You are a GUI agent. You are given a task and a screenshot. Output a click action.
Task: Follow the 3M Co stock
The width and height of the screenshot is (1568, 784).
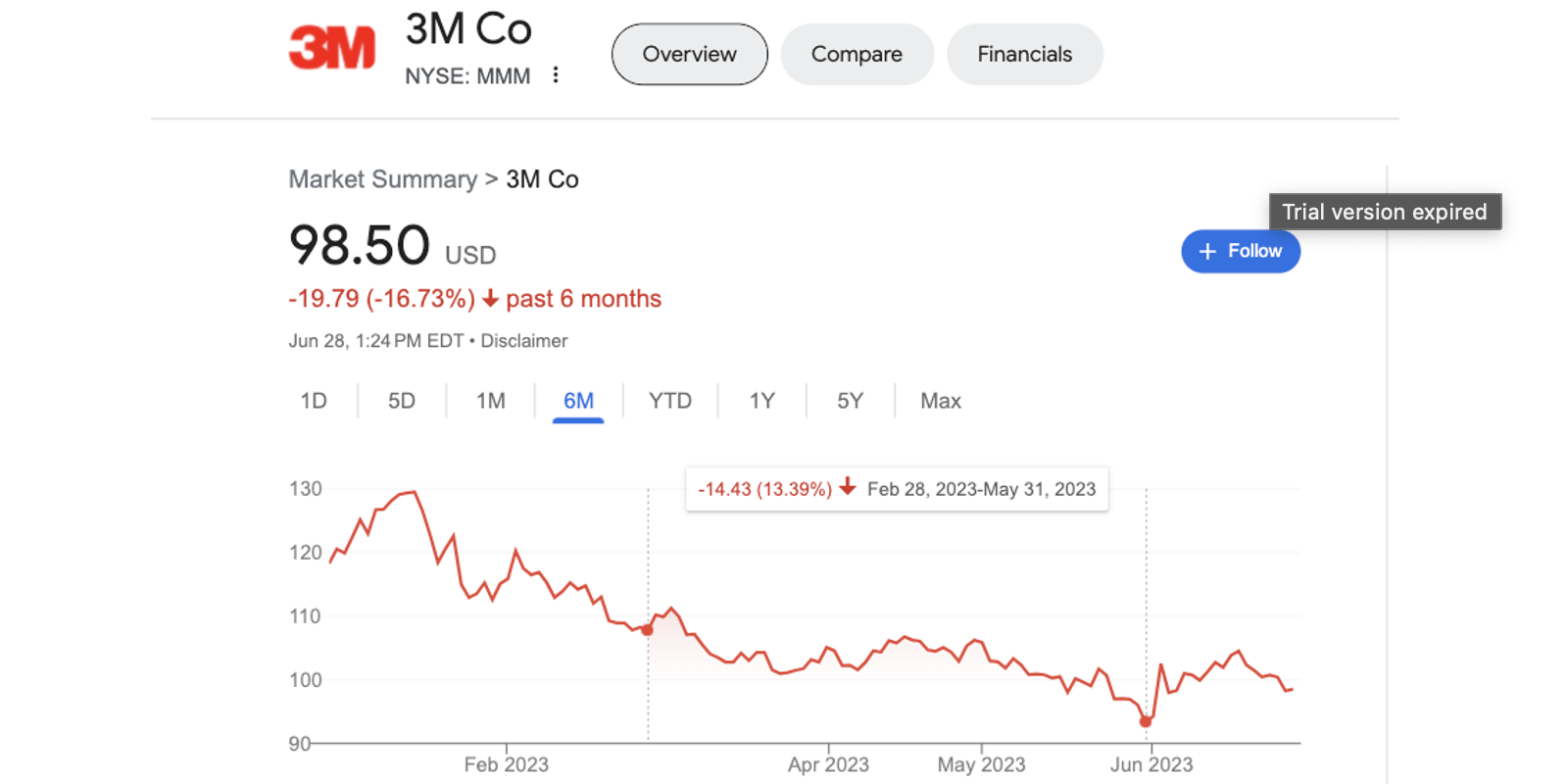[1241, 252]
